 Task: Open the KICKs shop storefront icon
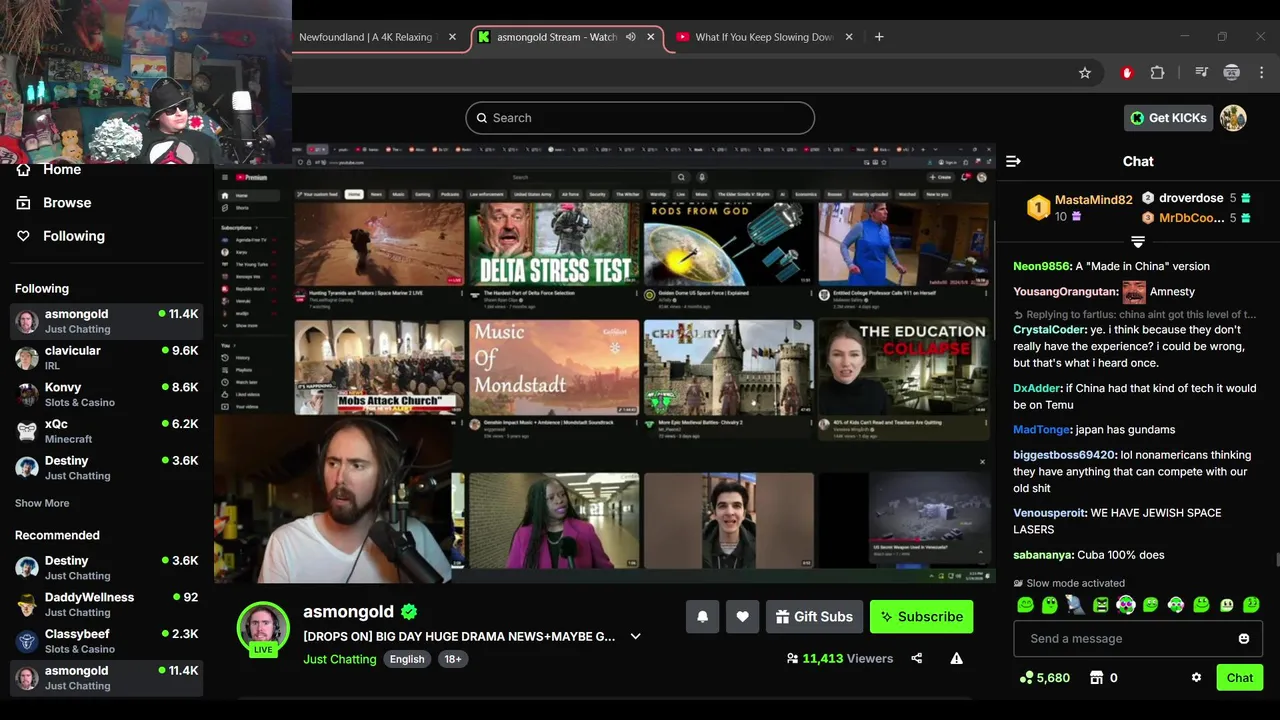[x=1097, y=677]
